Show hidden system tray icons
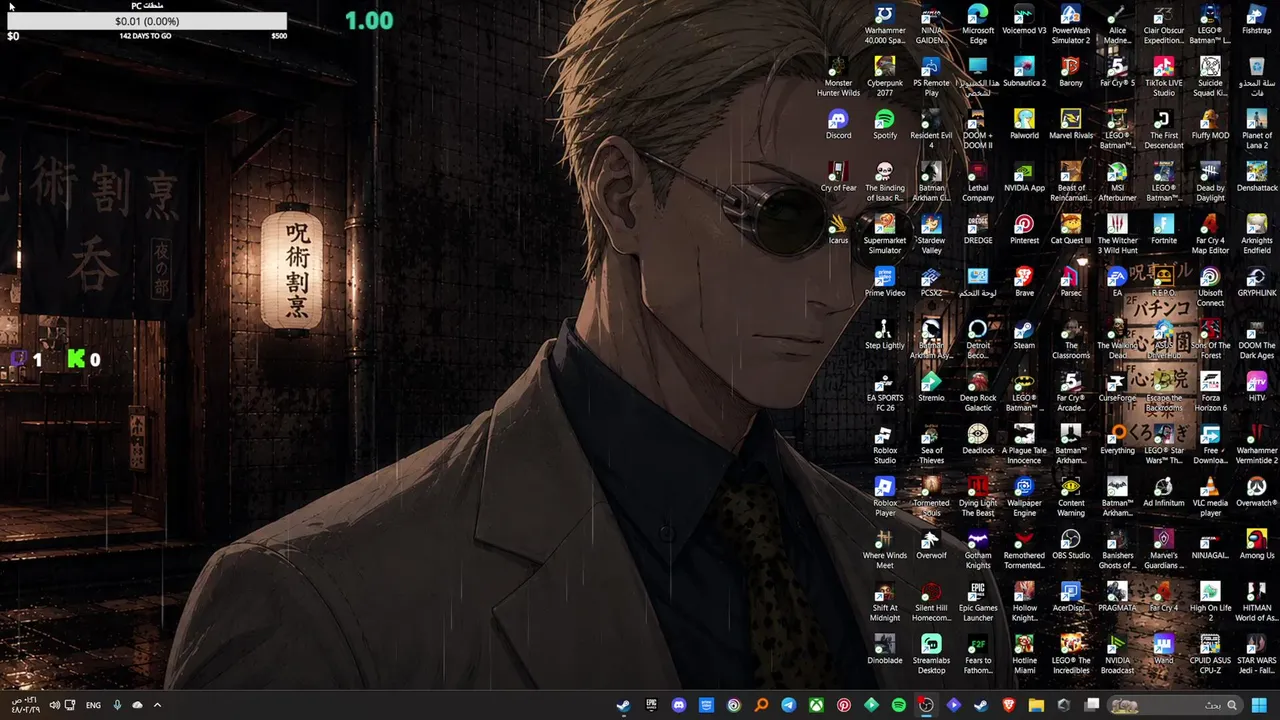This screenshot has width=1280, height=720. pyautogui.click(x=157, y=705)
